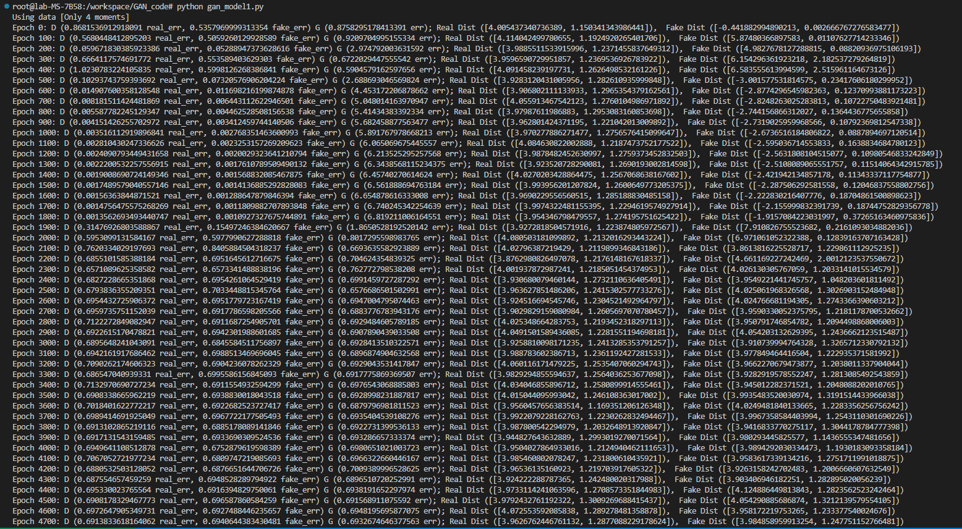Click the blue command decoration dot before the prompt
962x529 pixels.
click(x=6, y=7)
